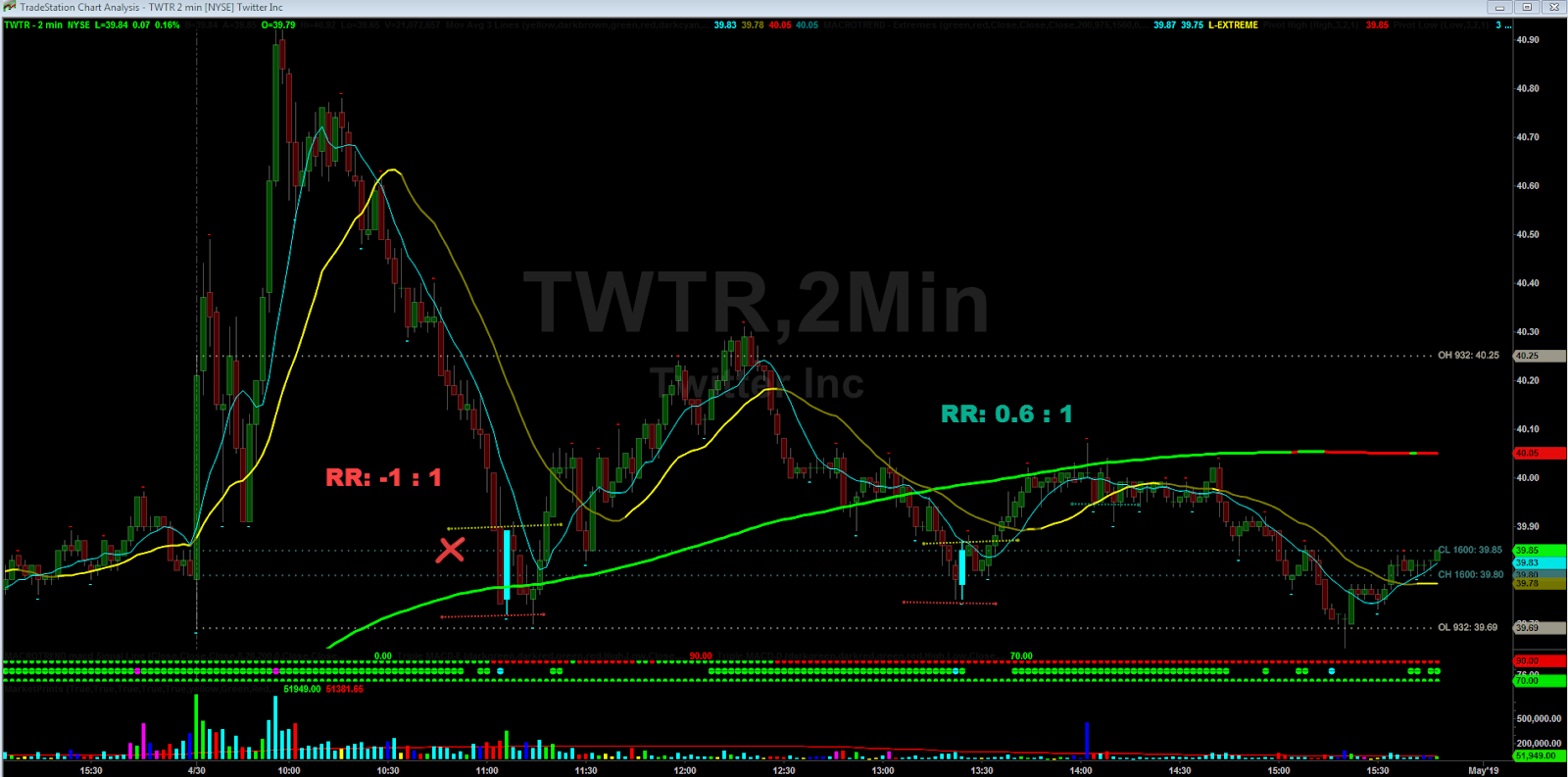Click the 4/30 date on time axis
The height and width of the screenshot is (777, 1568).
pos(197,770)
